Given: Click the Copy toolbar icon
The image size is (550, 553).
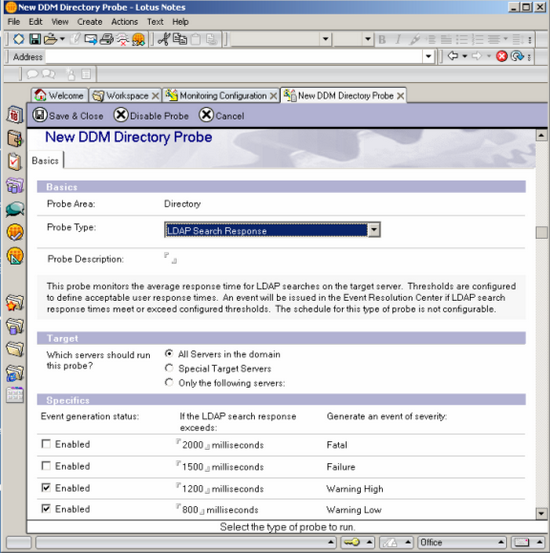Looking at the screenshot, I should [180, 39].
